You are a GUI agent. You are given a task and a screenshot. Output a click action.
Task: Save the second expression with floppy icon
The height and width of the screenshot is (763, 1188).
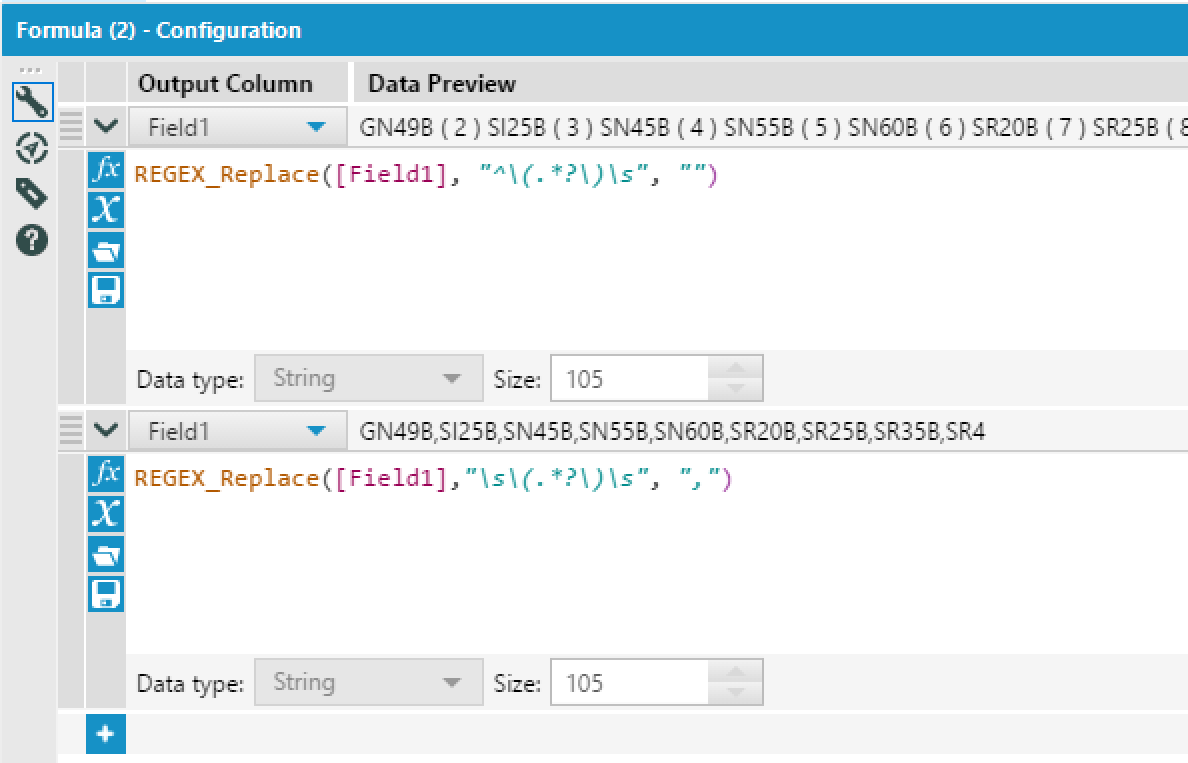tap(106, 594)
